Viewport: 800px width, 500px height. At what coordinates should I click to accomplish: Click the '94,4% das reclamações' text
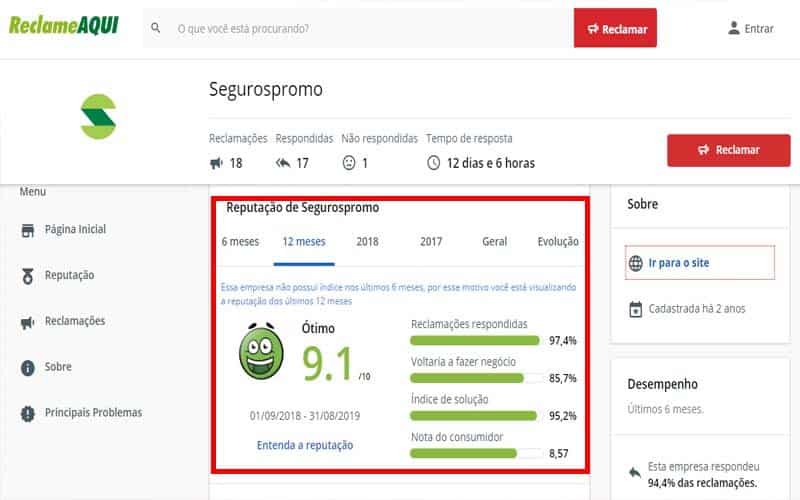click(x=702, y=483)
